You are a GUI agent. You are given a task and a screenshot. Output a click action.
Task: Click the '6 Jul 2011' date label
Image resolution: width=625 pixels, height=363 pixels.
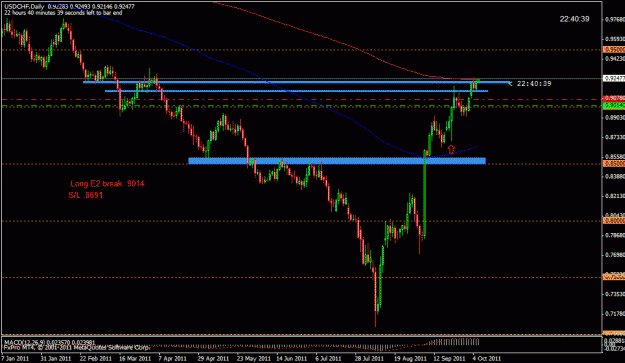coord(329,358)
